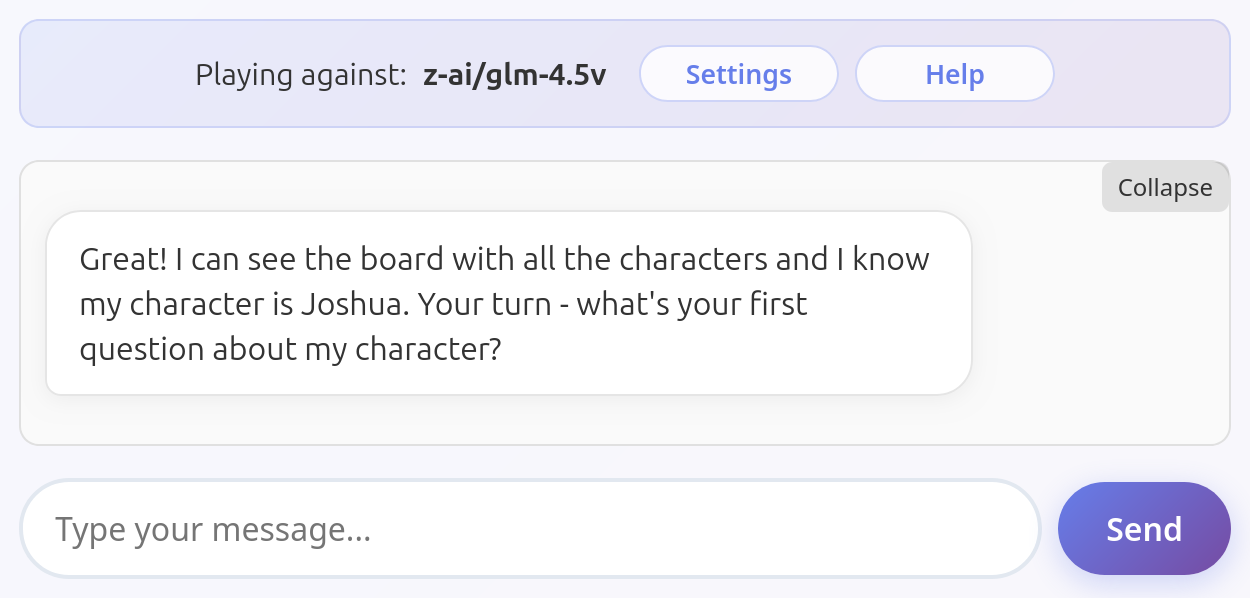Select the opponent's chat message bubble

click(x=509, y=303)
